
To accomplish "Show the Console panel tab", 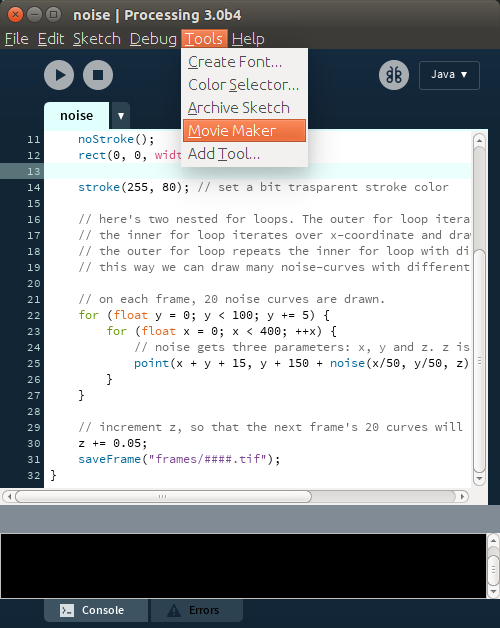I will coord(96,610).
